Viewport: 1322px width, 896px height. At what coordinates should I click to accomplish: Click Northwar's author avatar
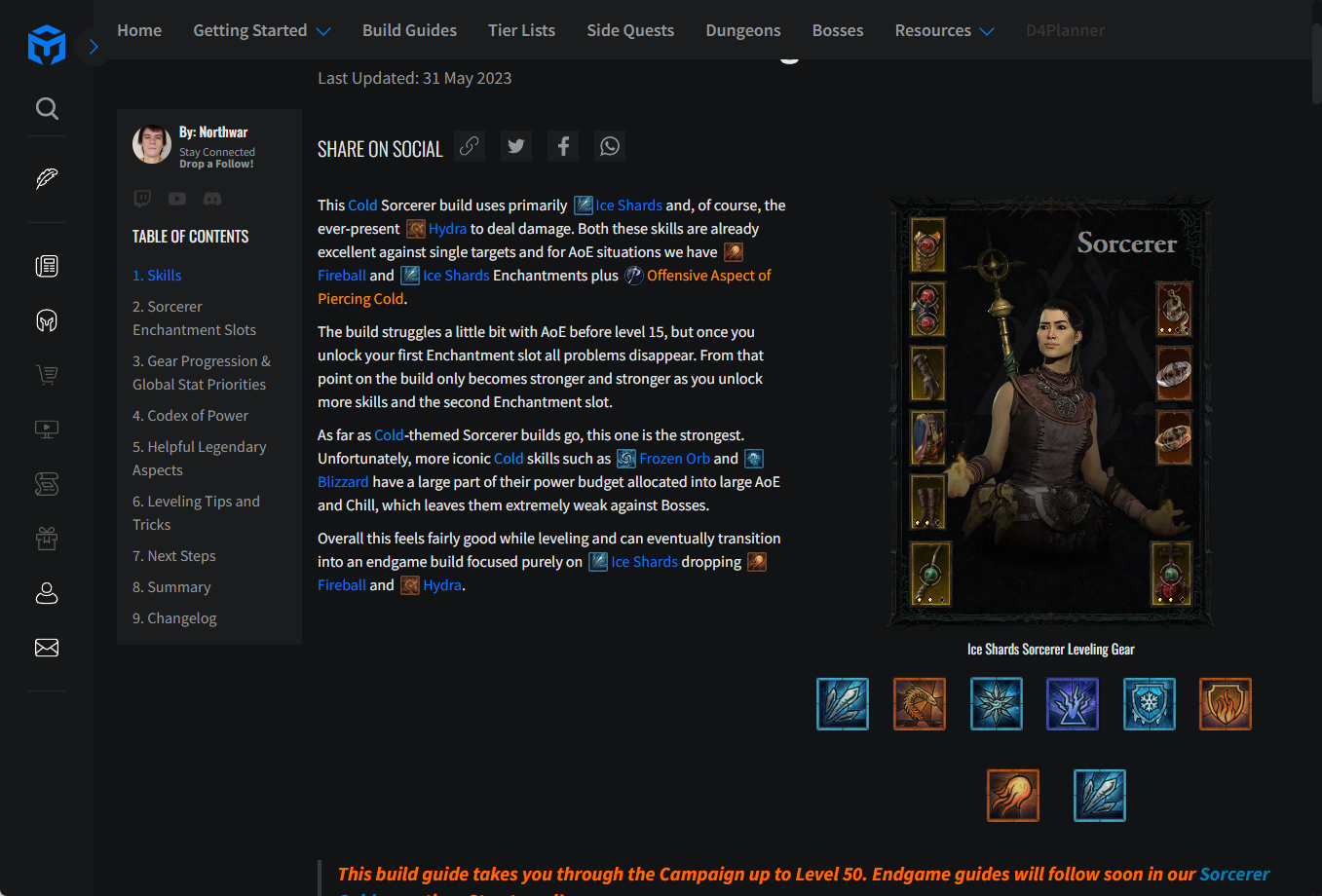152,144
